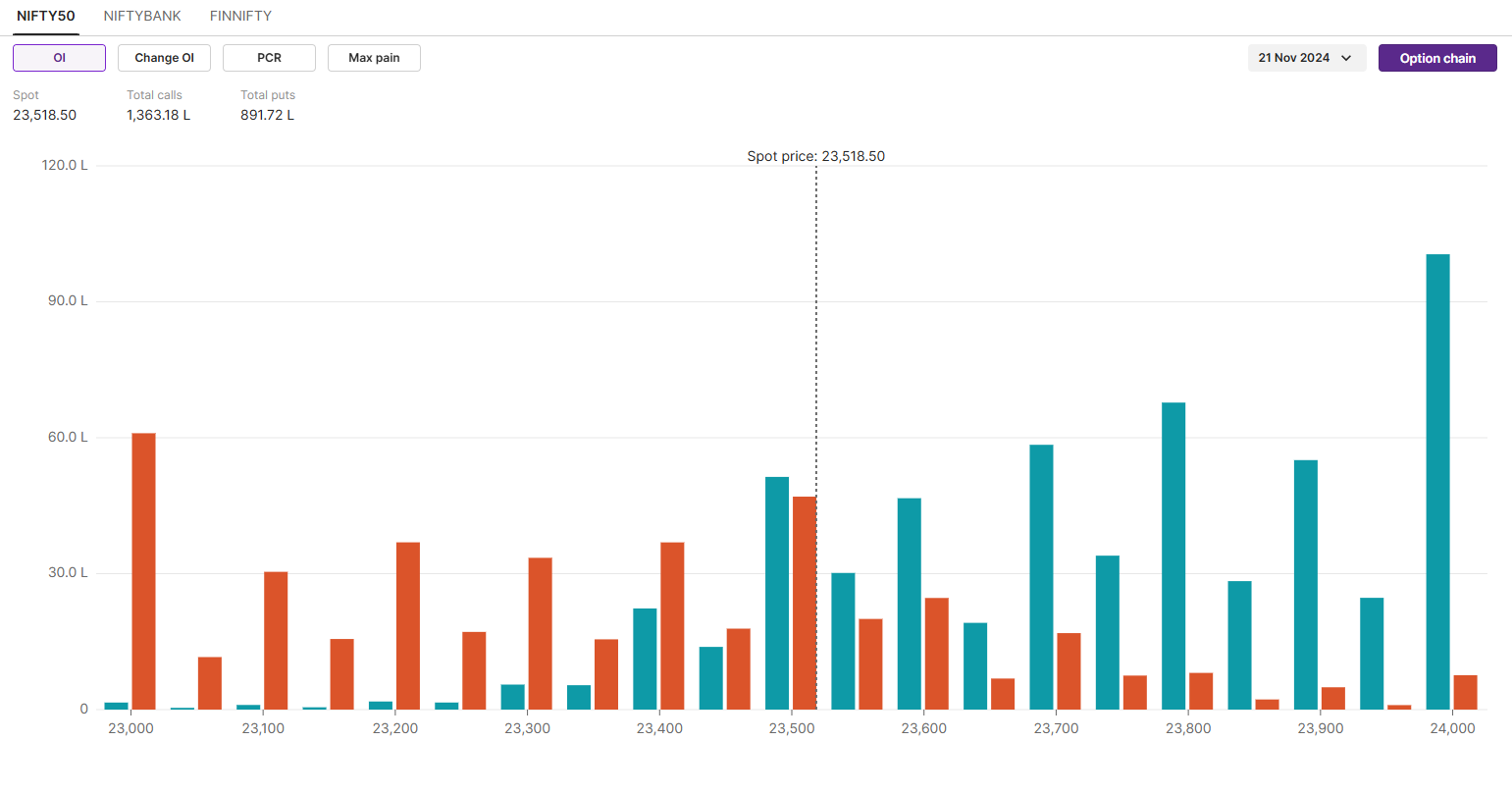Click the y-axis label 60.0 L
Screen dimensions: 1512x794
pyautogui.click(x=68, y=437)
